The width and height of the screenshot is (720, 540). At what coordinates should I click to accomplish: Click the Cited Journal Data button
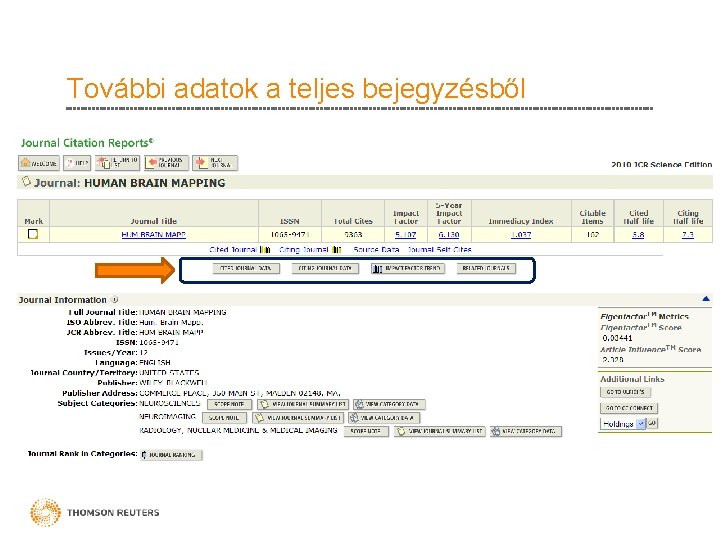tap(246, 268)
